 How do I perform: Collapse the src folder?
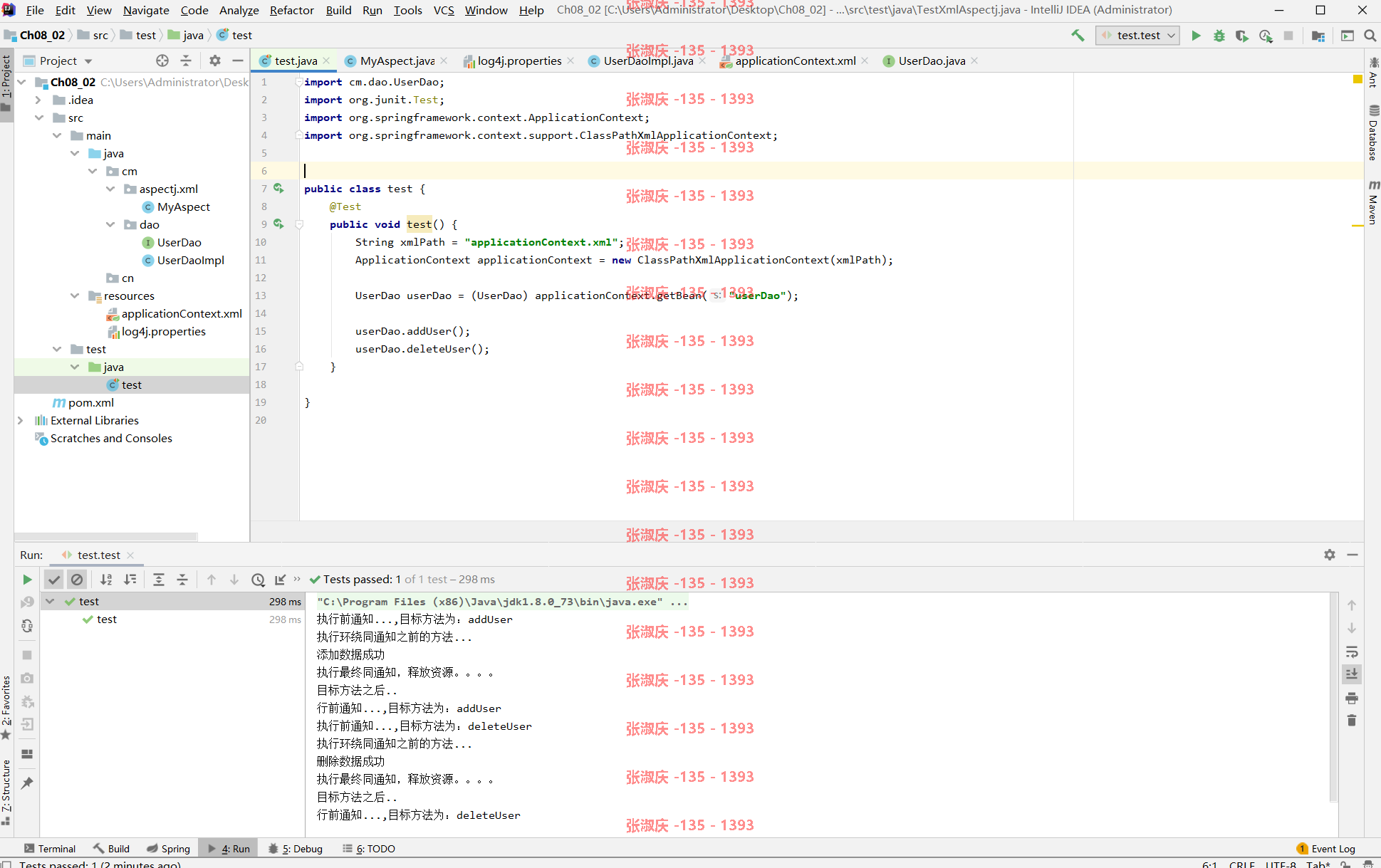point(39,117)
